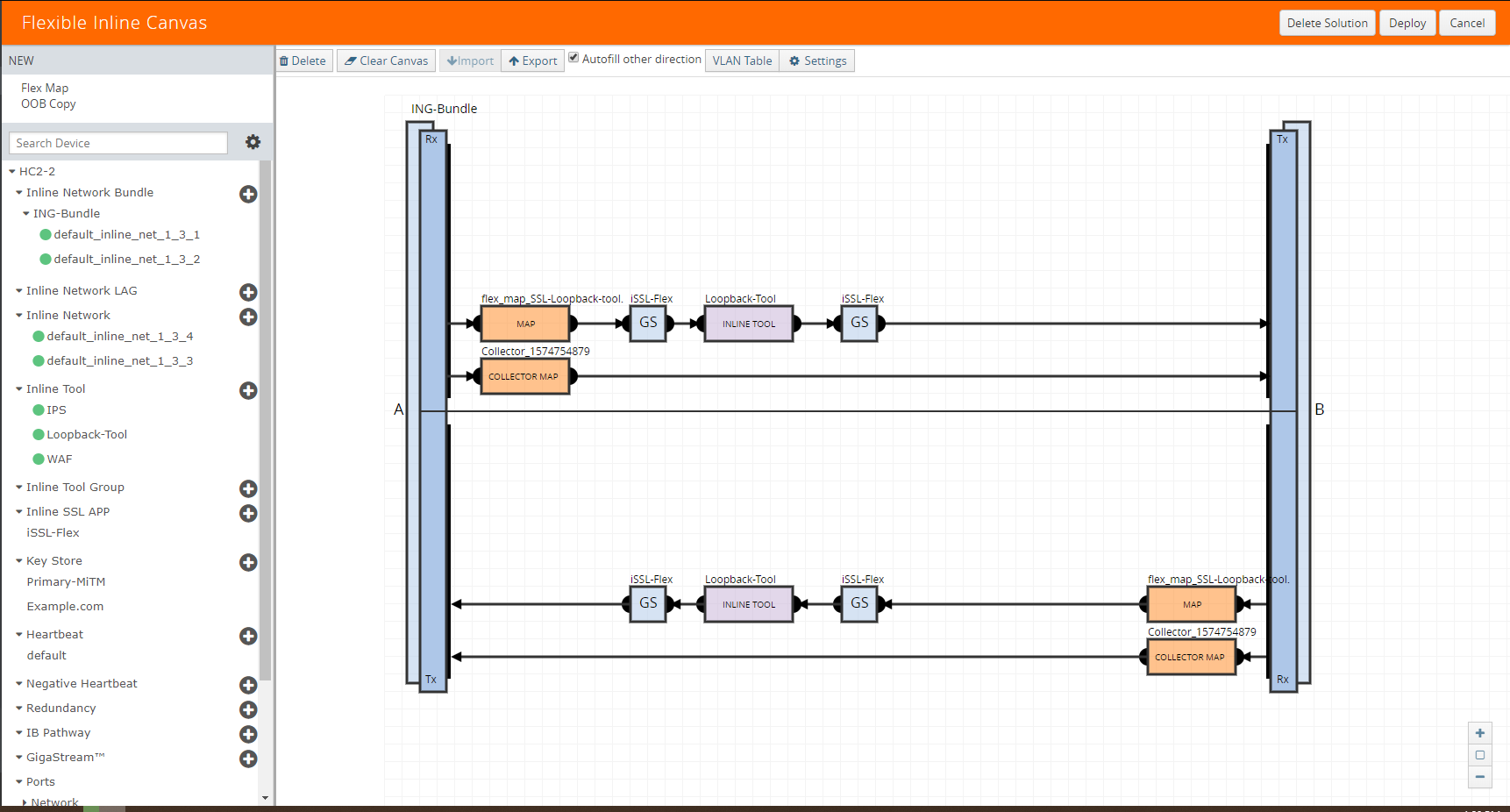Image resolution: width=1510 pixels, height=812 pixels.
Task: Open the VLAN Table
Action: coord(742,61)
